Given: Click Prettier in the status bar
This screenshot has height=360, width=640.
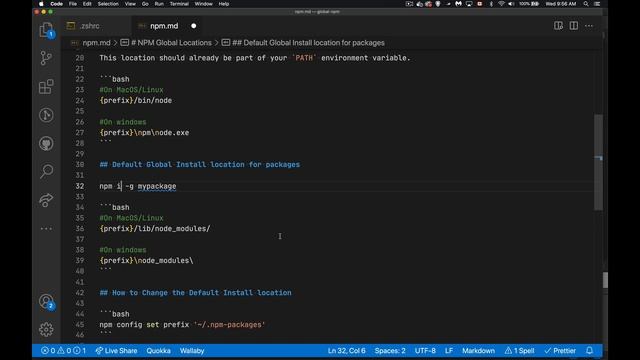Looking at the screenshot, I should [560, 351].
